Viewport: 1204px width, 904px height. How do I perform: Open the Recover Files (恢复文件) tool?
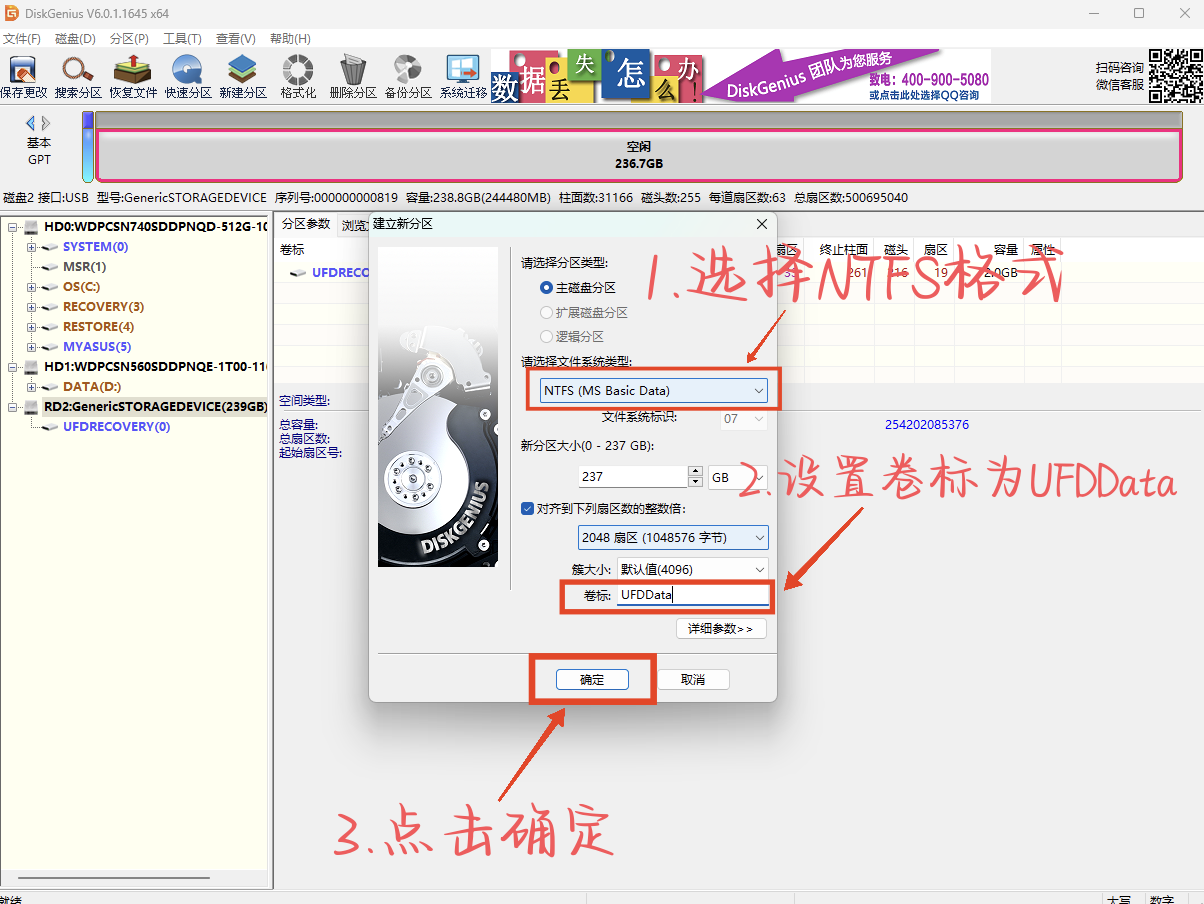click(133, 76)
